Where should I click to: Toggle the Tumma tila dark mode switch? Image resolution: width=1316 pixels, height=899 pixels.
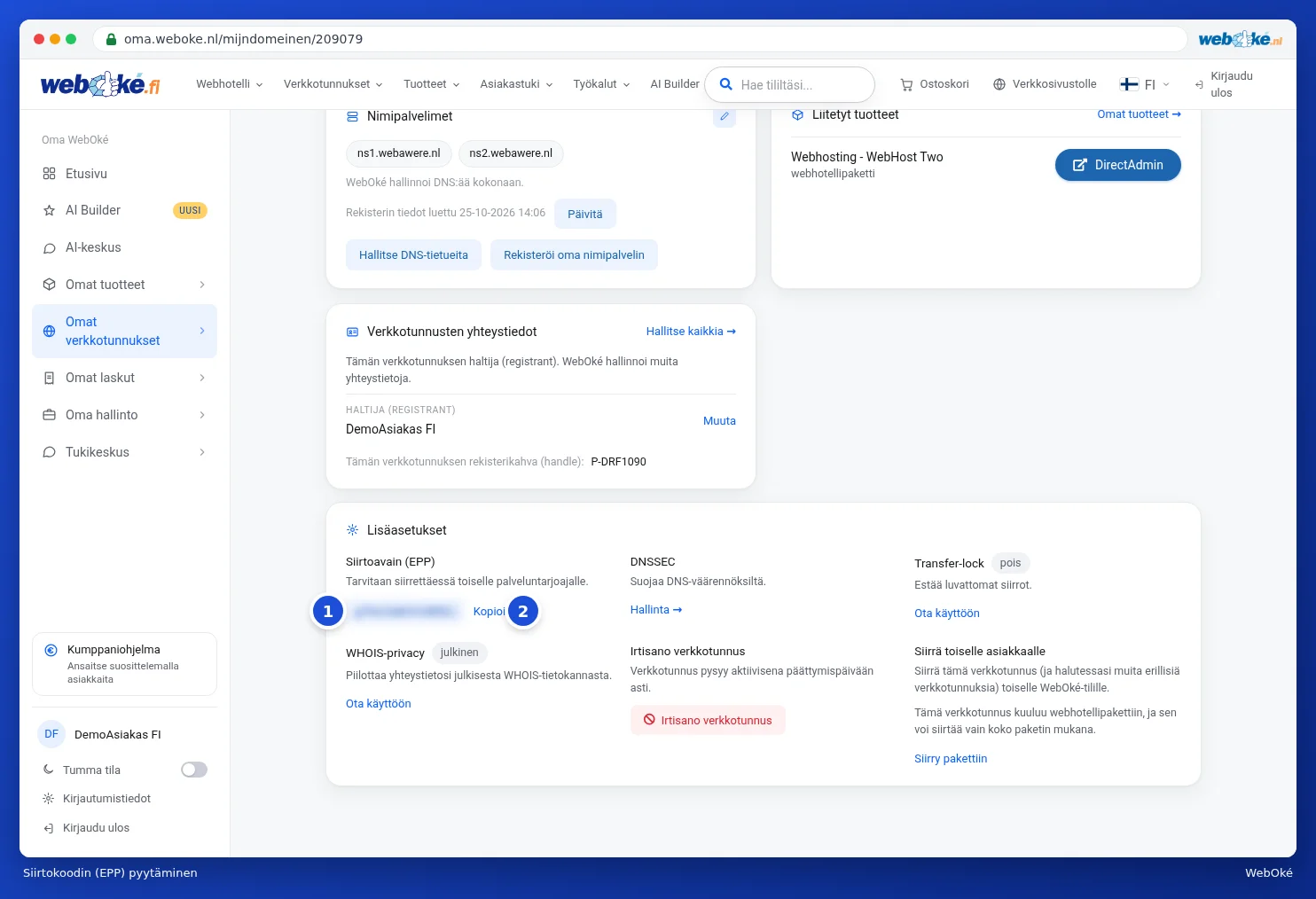[x=194, y=770]
